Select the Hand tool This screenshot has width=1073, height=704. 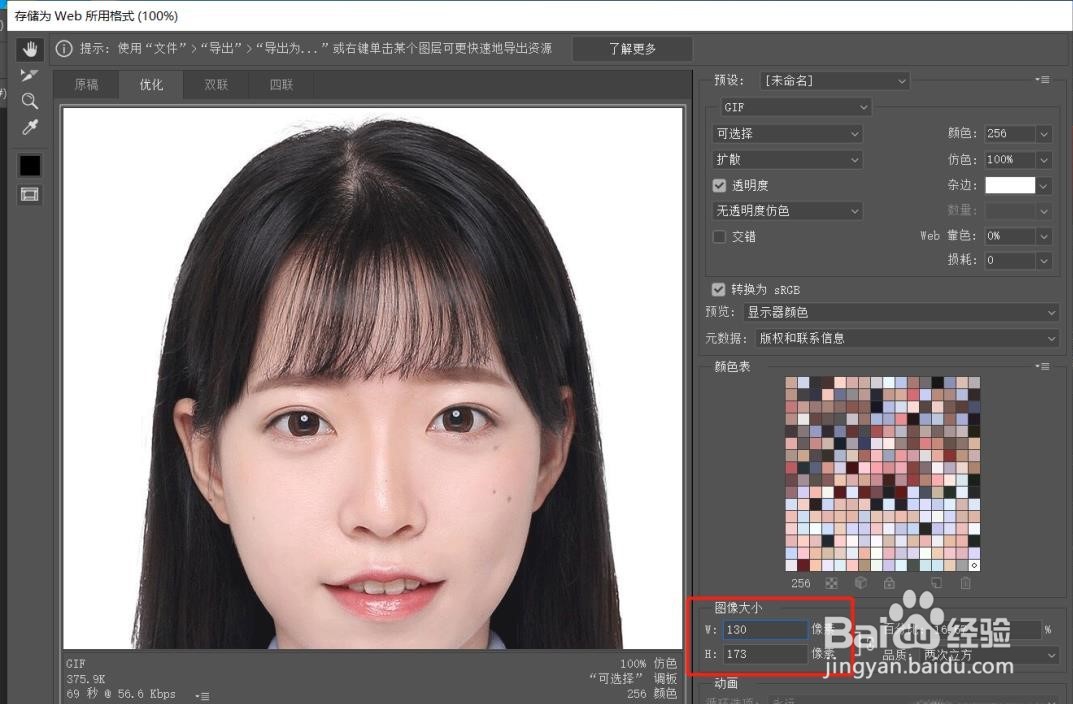29,48
